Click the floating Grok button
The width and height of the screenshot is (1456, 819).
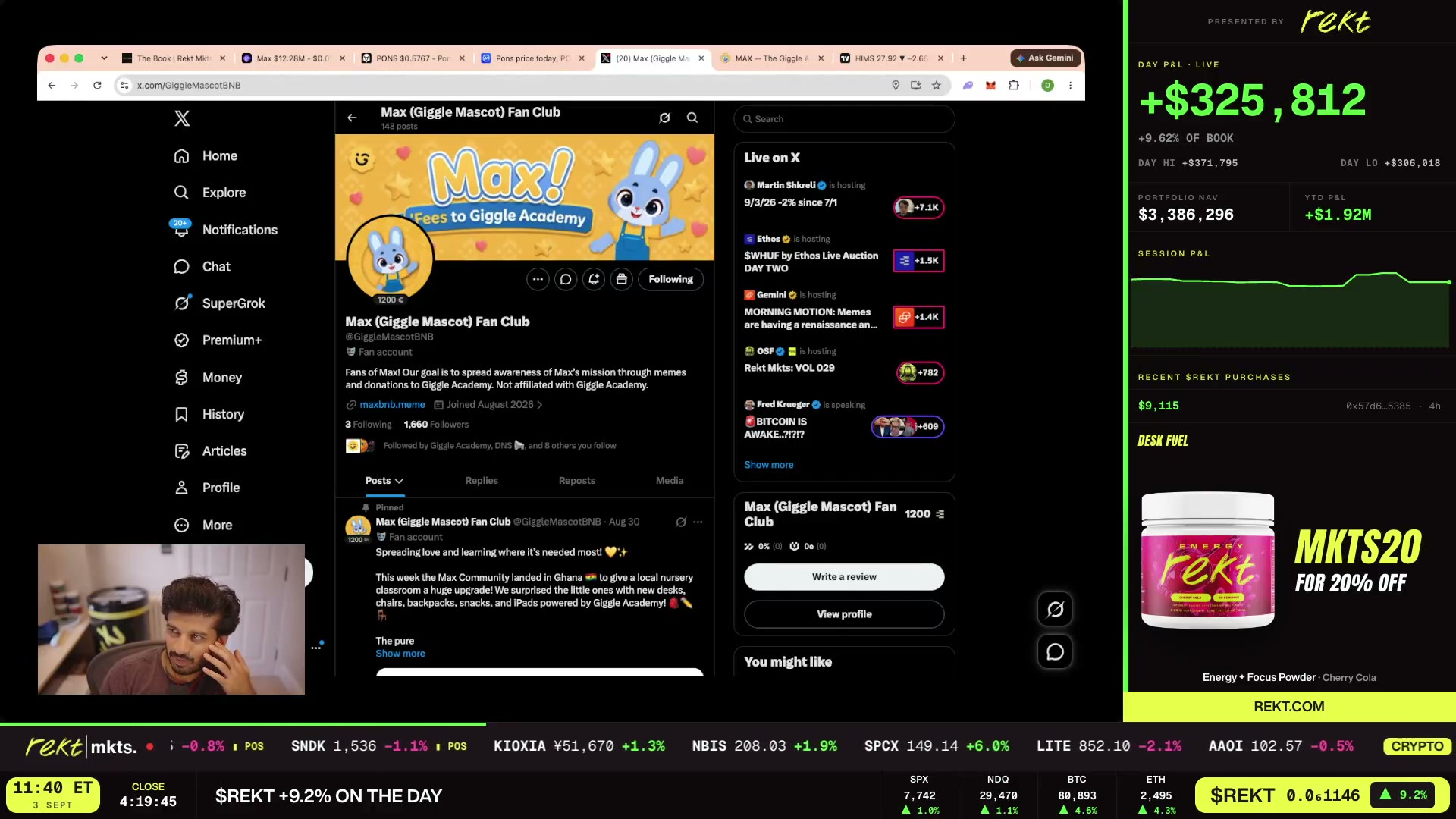point(1055,609)
